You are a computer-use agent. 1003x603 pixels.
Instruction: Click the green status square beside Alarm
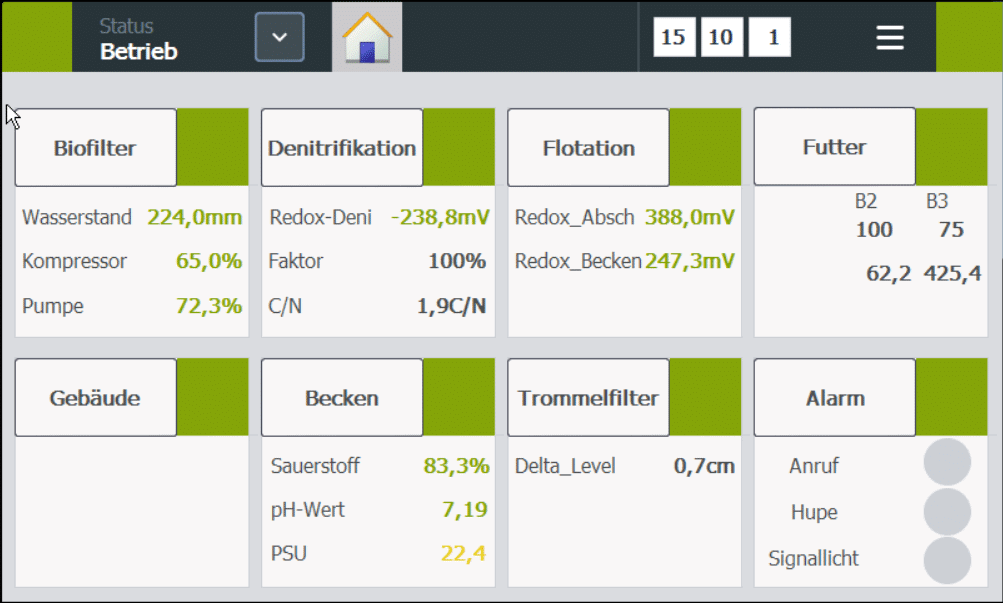(x=951, y=398)
